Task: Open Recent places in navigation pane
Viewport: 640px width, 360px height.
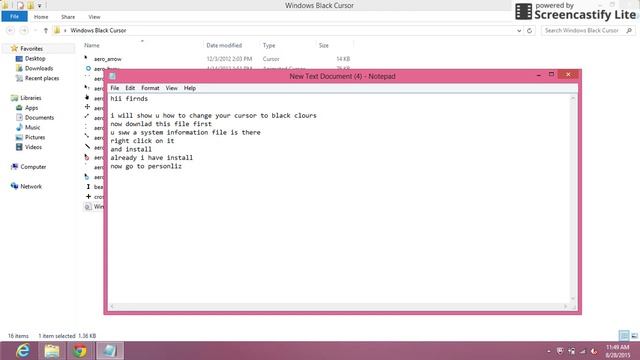Action: coord(42,78)
